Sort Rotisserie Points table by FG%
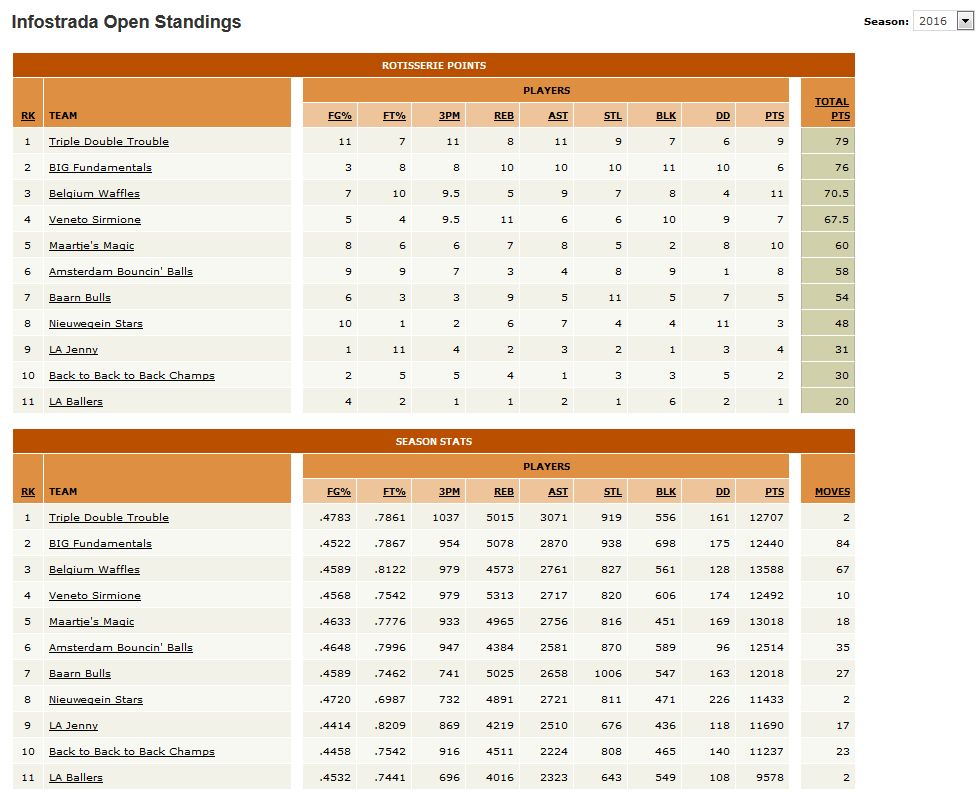 point(340,115)
